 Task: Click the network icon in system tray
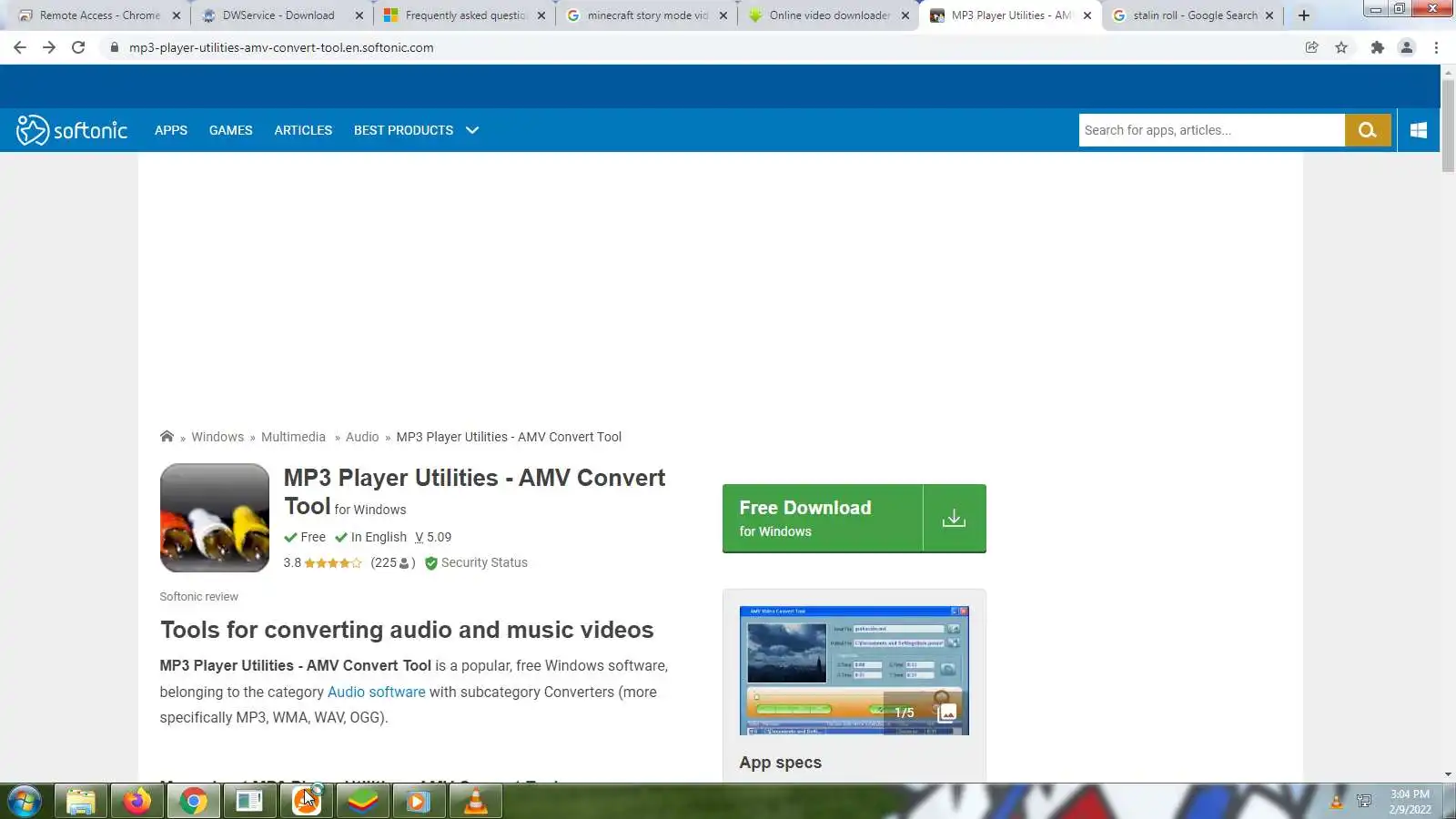1364,802
